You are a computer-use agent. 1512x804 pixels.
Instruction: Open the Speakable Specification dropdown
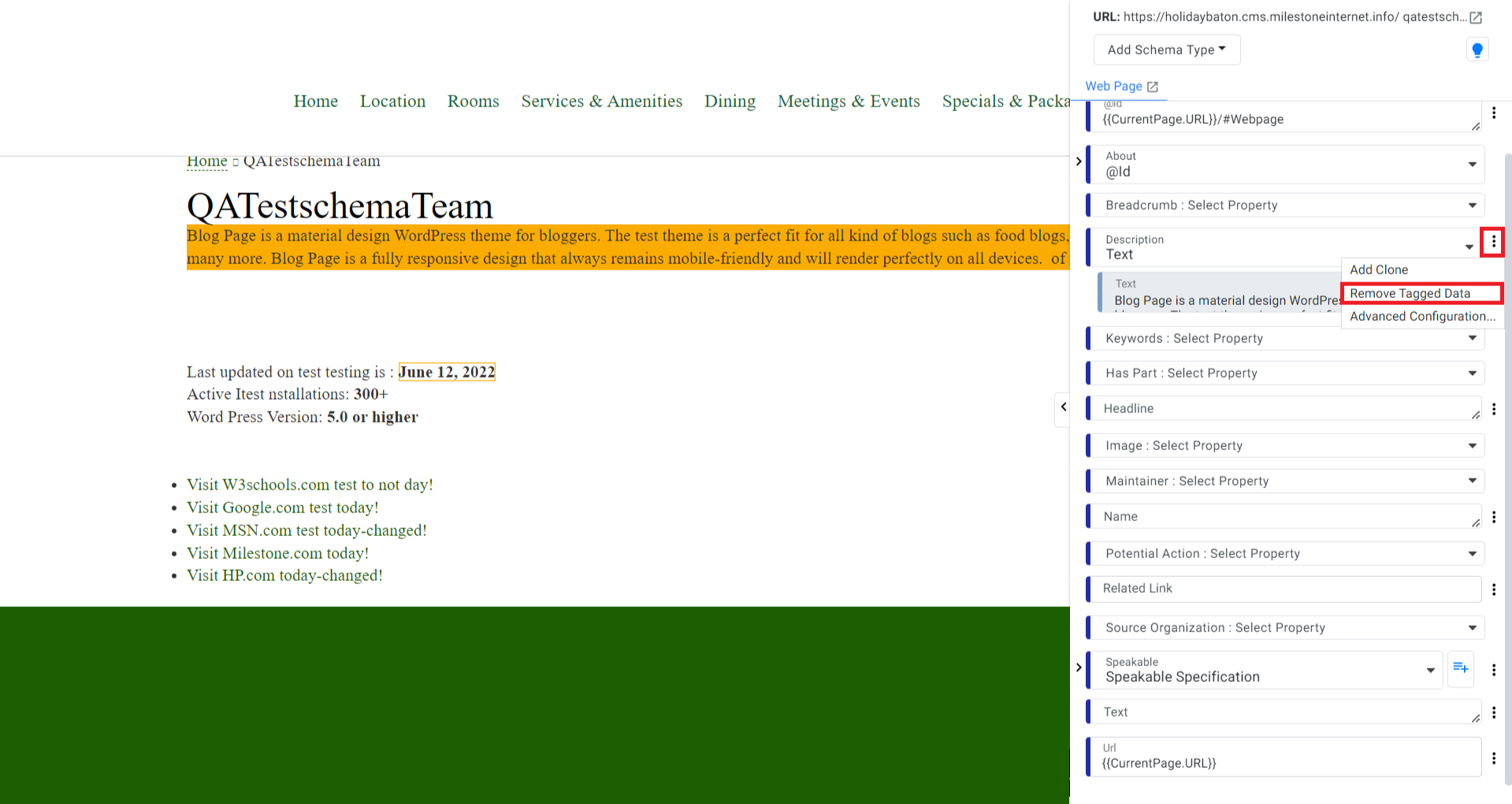point(1265,670)
